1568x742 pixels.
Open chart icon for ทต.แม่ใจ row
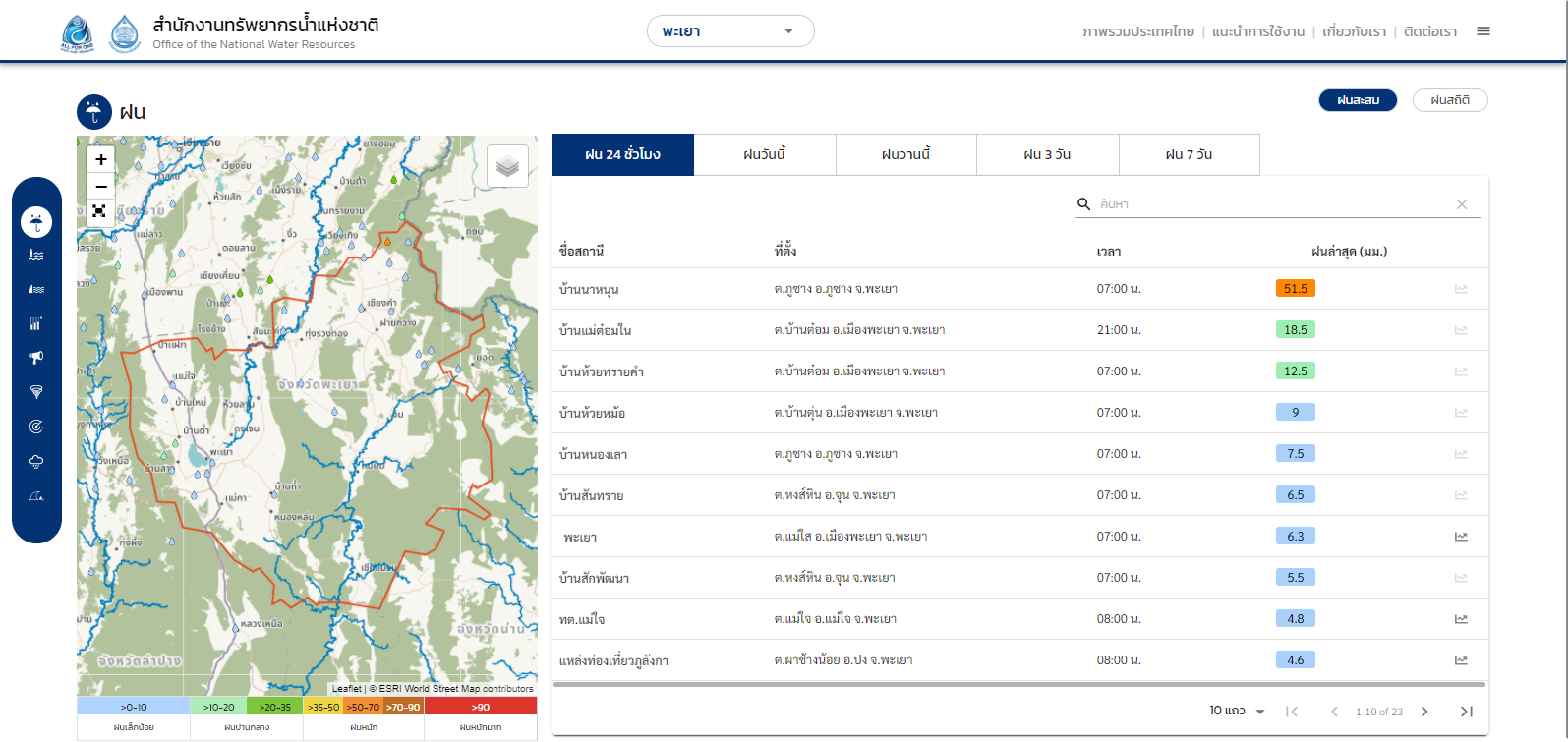pos(1462,619)
